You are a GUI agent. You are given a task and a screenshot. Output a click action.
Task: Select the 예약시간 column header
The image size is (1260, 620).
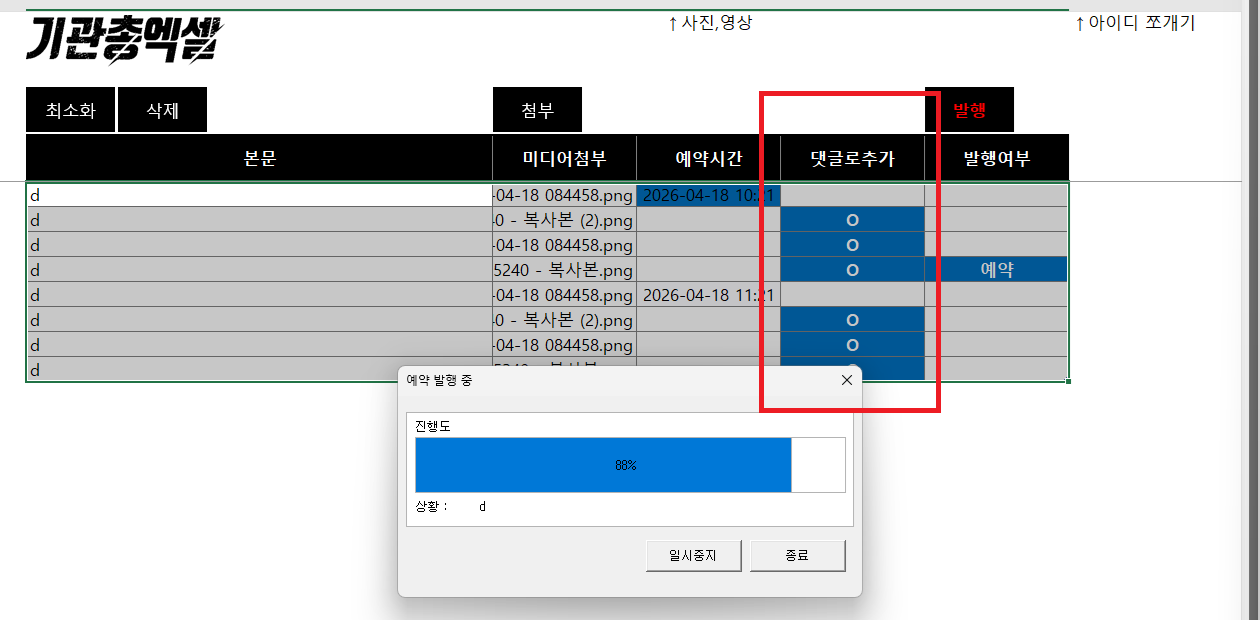coord(708,158)
